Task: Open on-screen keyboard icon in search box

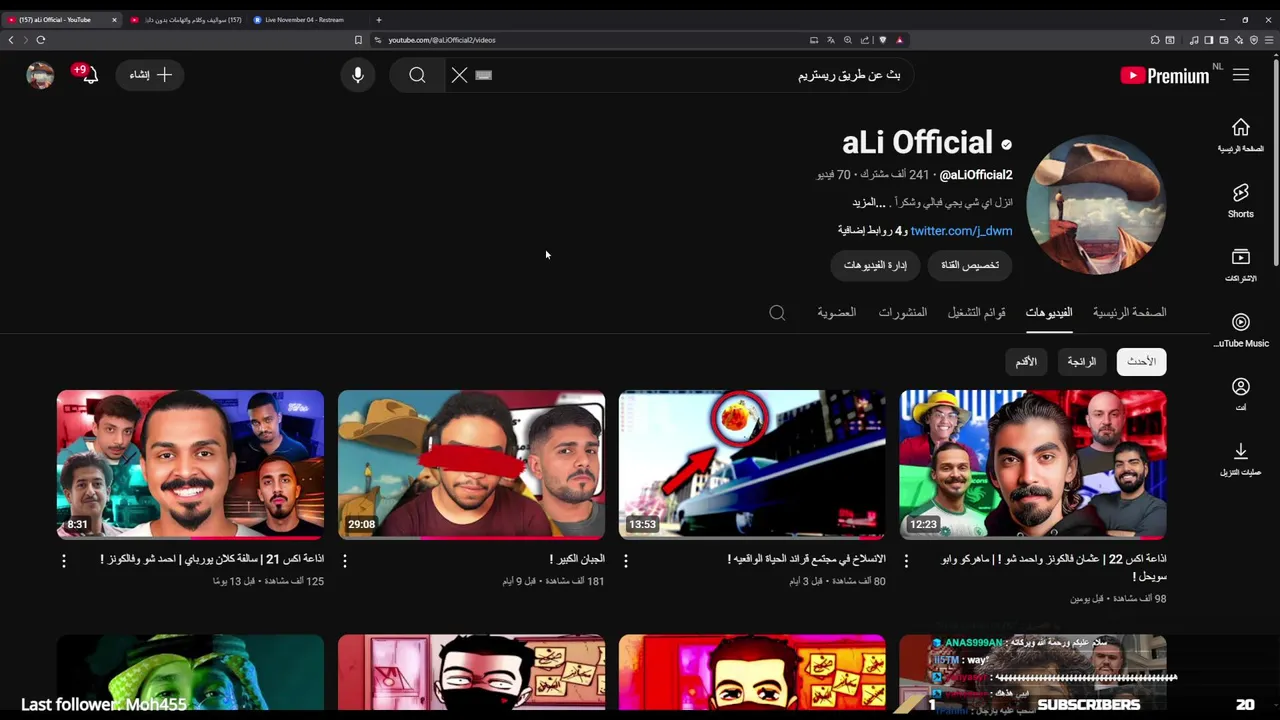Action: coord(484,75)
